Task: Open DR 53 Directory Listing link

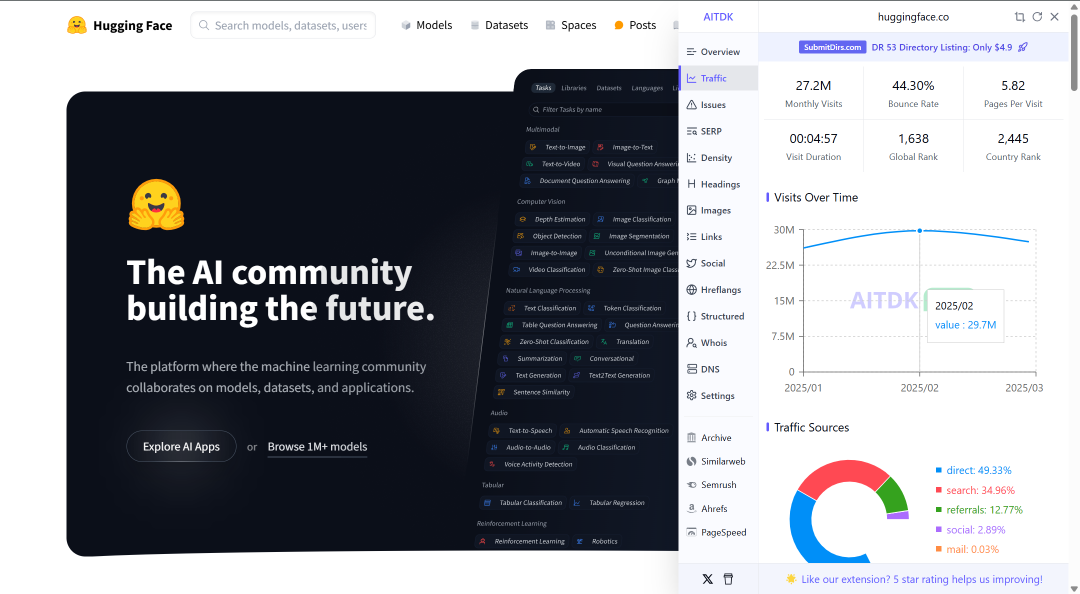Action: (x=942, y=47)
